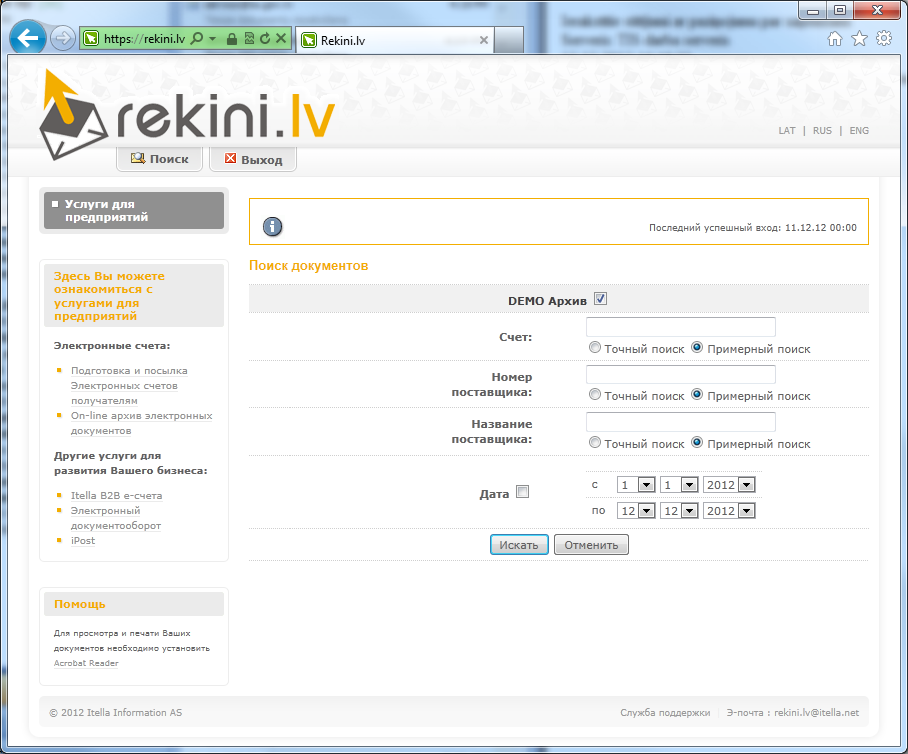Click the © 2012 Itella Information AS text
The image size is (908, 754).
116,713
